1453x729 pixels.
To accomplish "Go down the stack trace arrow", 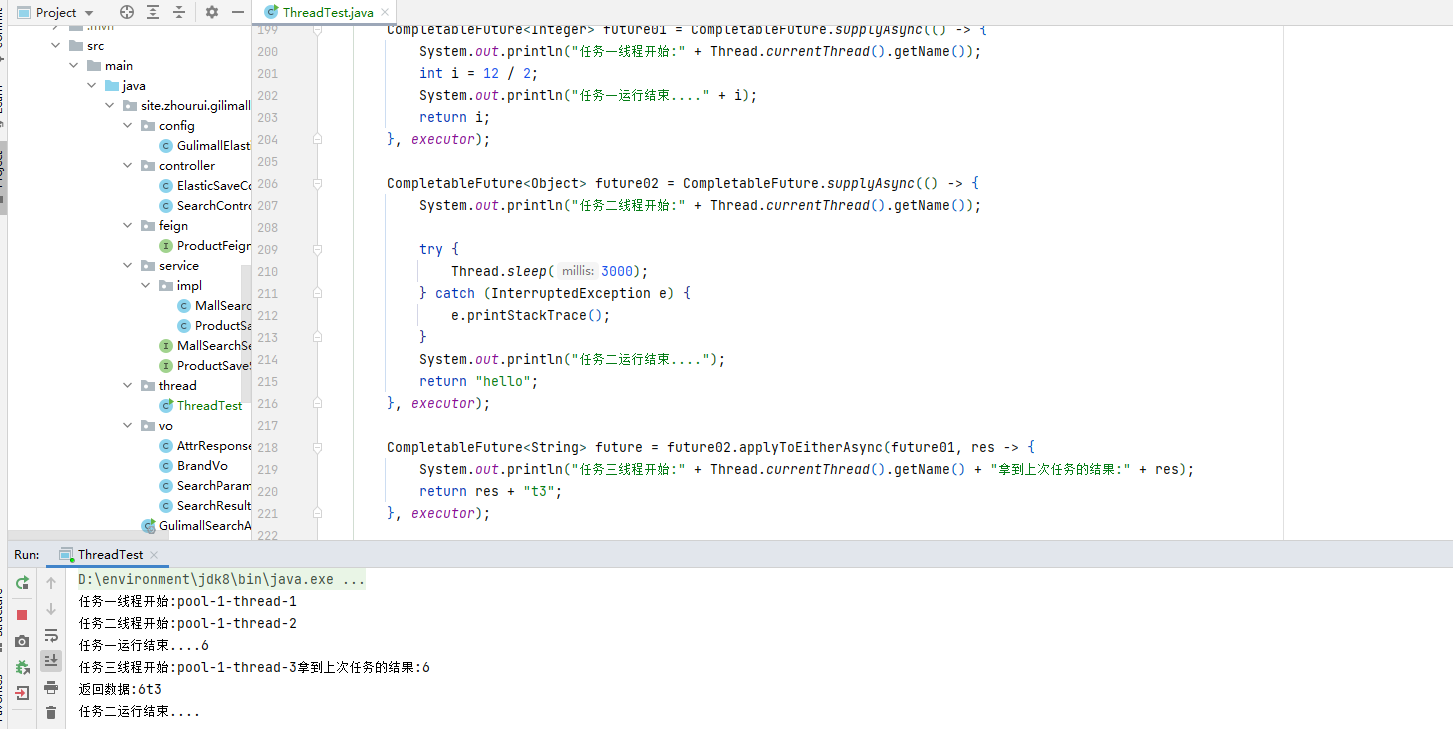I will coord(51,608).
